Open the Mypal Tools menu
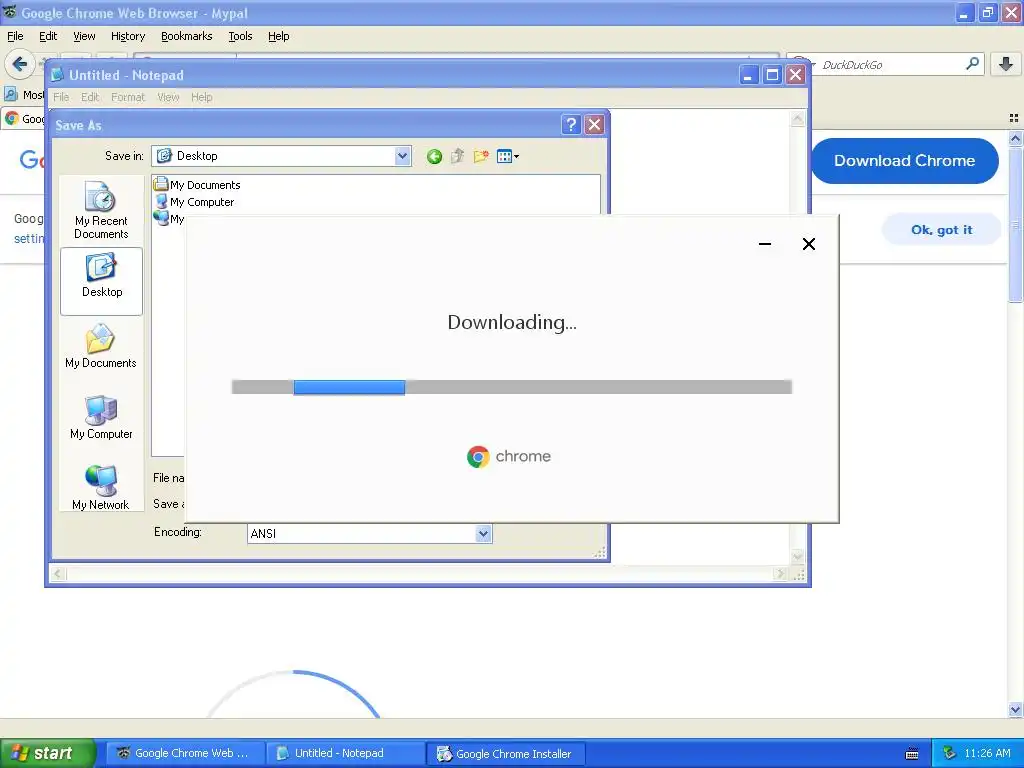Image resolution: width=1024 pixels, height=768 pixels. click(x=240, y=36)
